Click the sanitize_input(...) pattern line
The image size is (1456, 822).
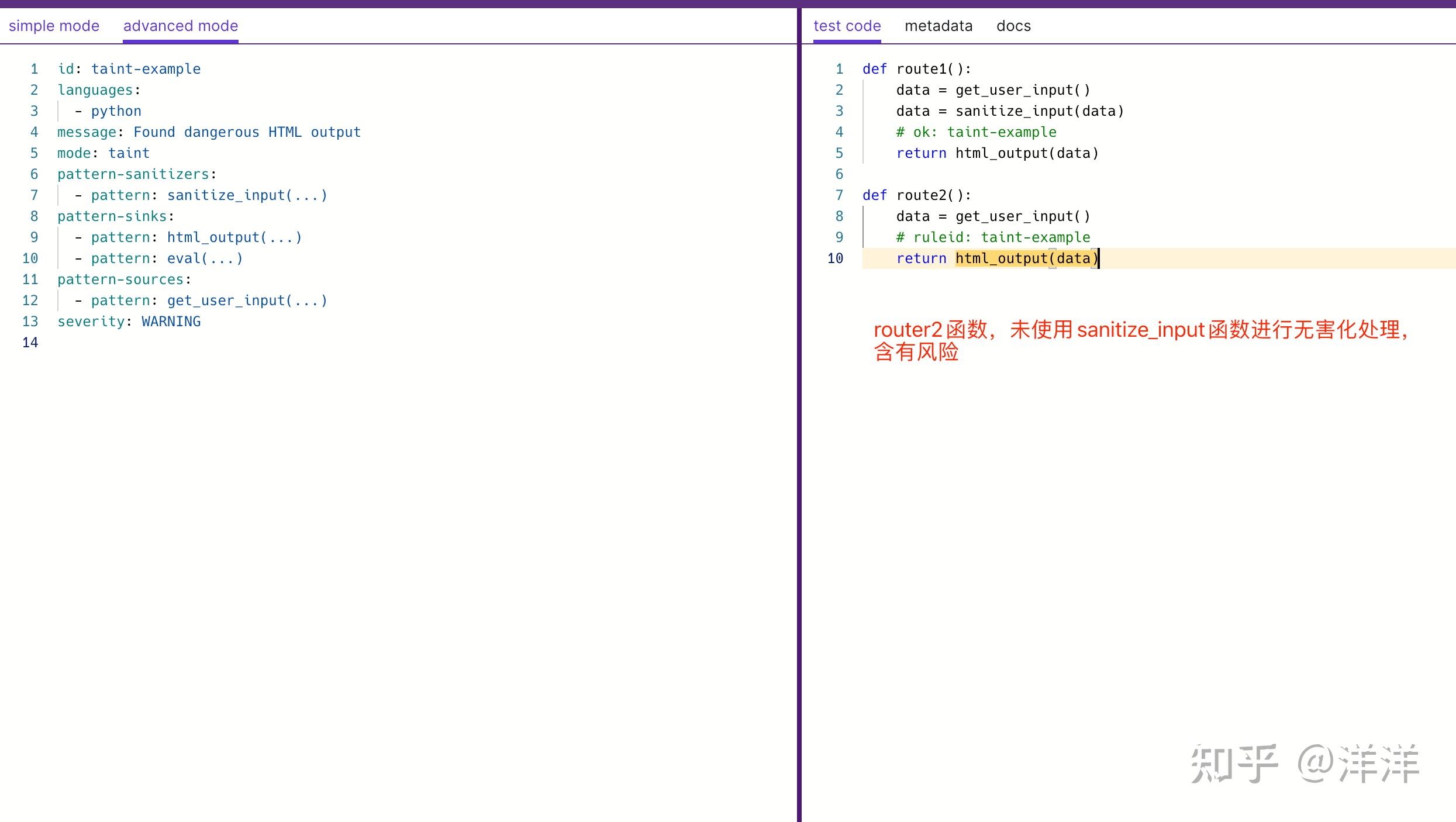tap(209, 195)
